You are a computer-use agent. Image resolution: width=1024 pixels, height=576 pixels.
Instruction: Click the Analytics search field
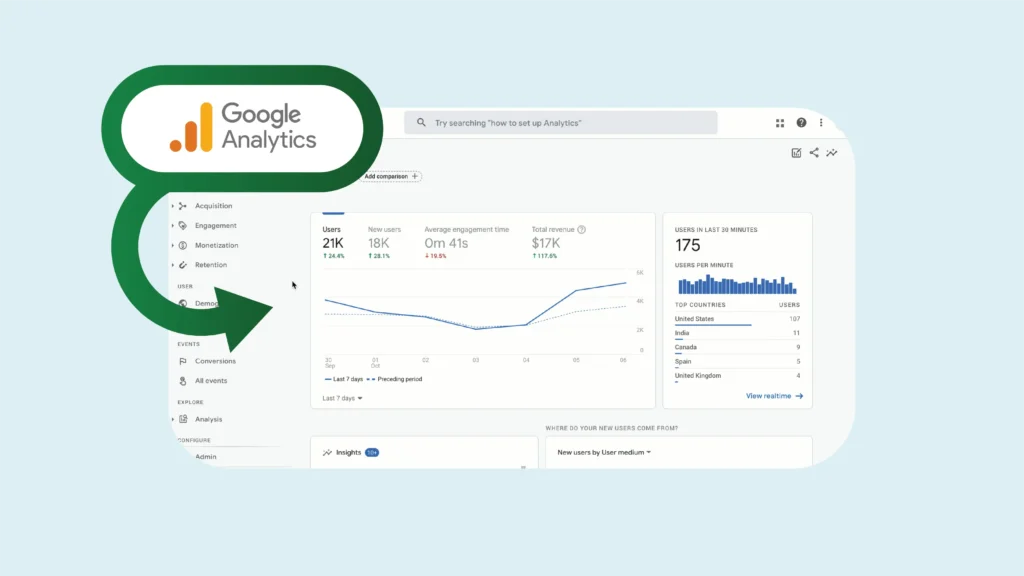point(560,123)
